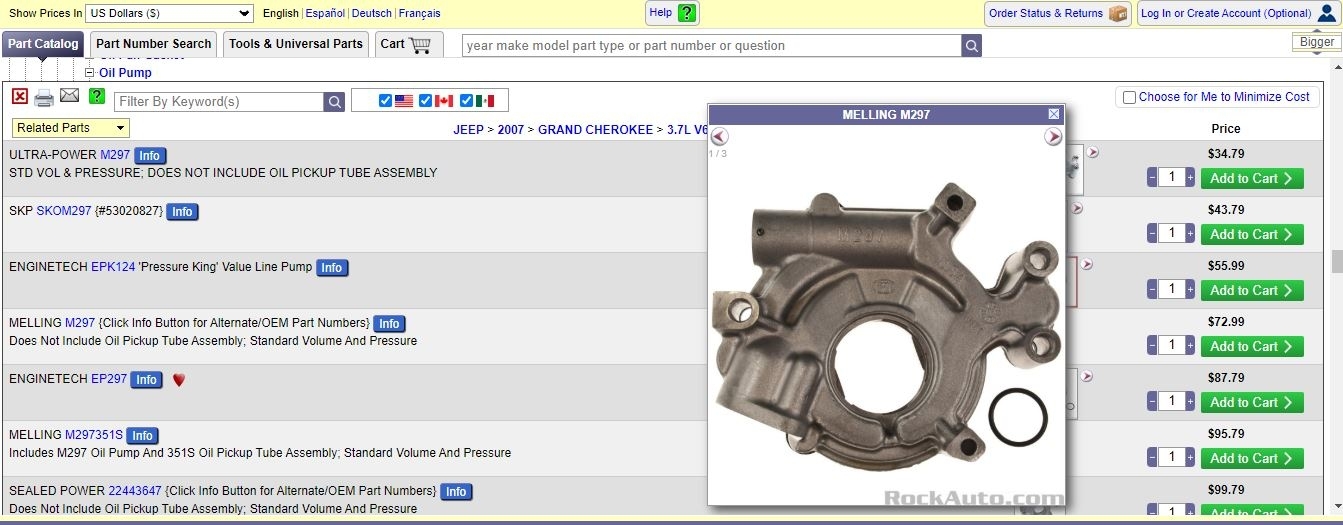Viewport: 1343px width, 525px height.
Task: Add the $43.79 part to cart
Action: (1251, 235)
